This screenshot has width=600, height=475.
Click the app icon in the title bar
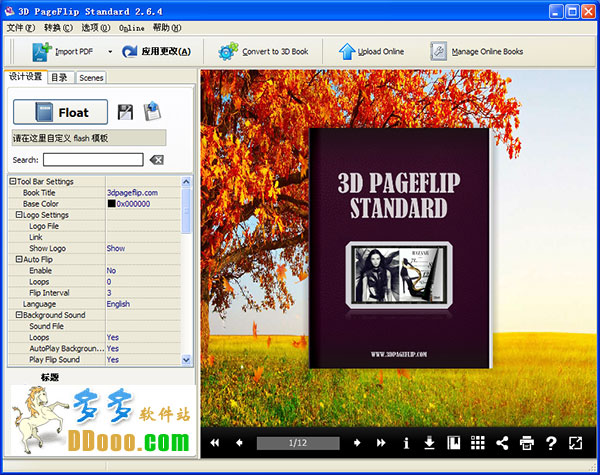point(10,11)
